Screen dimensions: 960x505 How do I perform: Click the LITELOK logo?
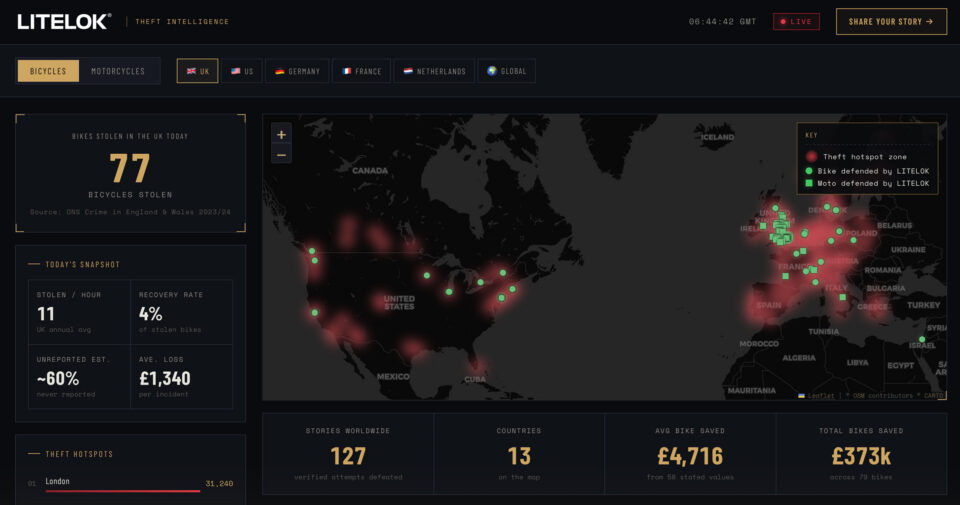coord(64,21)
